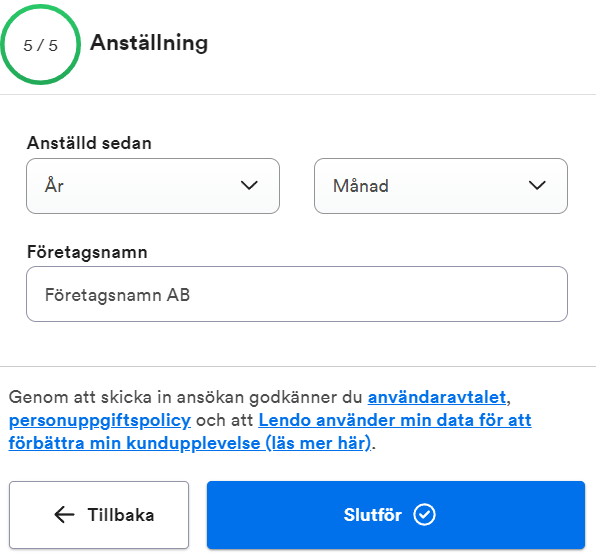Open the Månad month dropdown

tap(441, 186)
